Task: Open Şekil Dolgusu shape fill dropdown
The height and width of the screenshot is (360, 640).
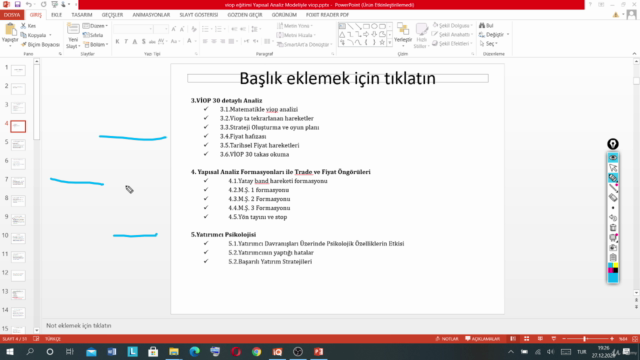Action: 453,25
